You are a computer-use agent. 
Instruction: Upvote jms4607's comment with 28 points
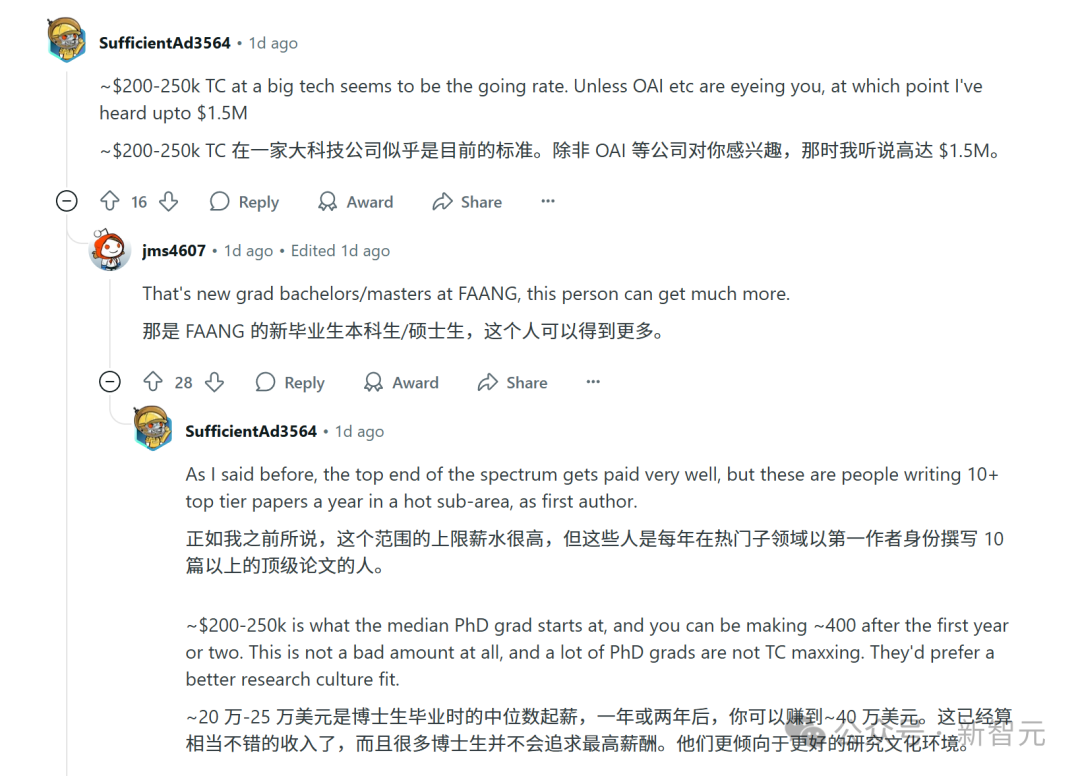click(153, 382)
